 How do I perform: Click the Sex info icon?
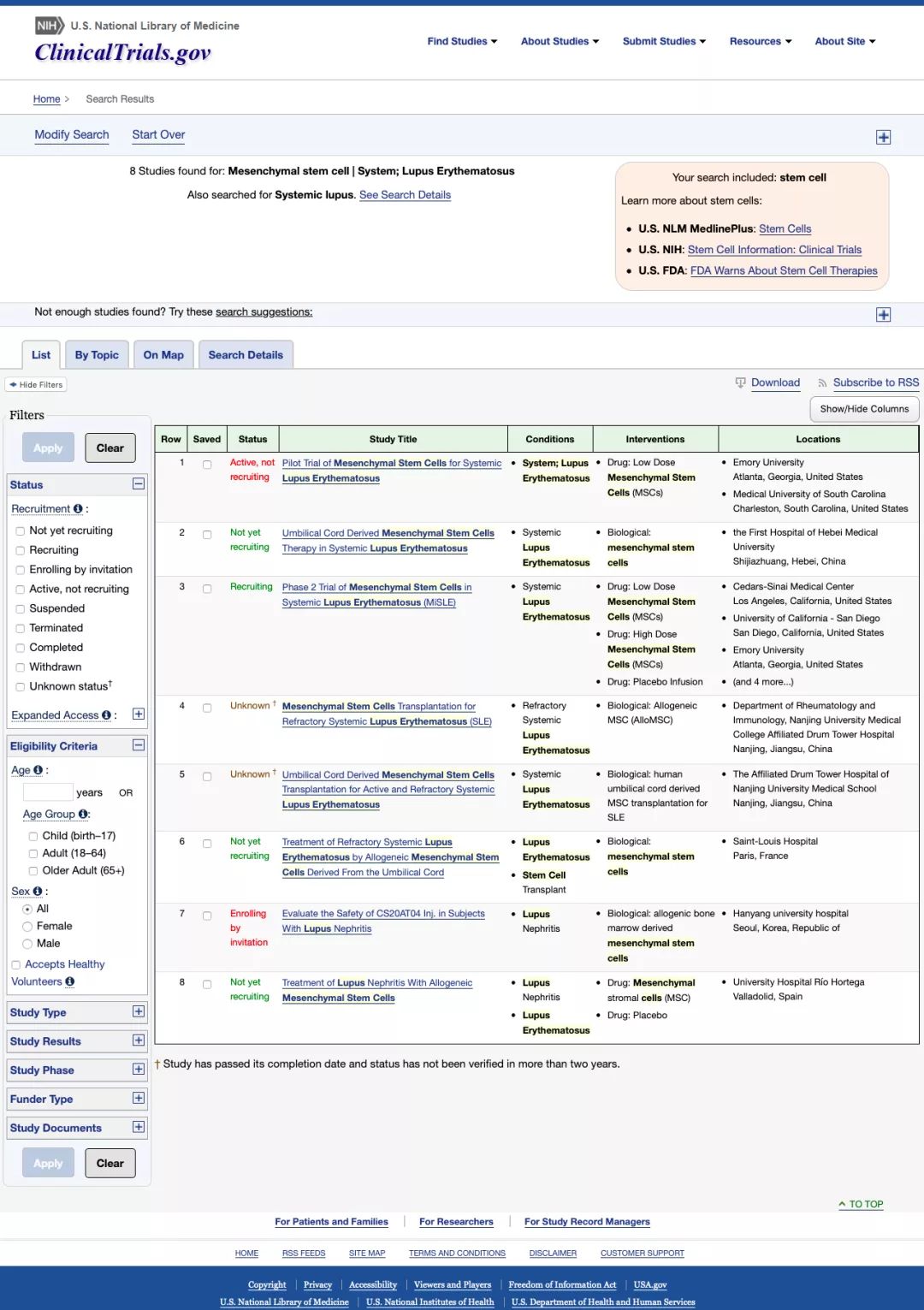(x=38, y=892)
